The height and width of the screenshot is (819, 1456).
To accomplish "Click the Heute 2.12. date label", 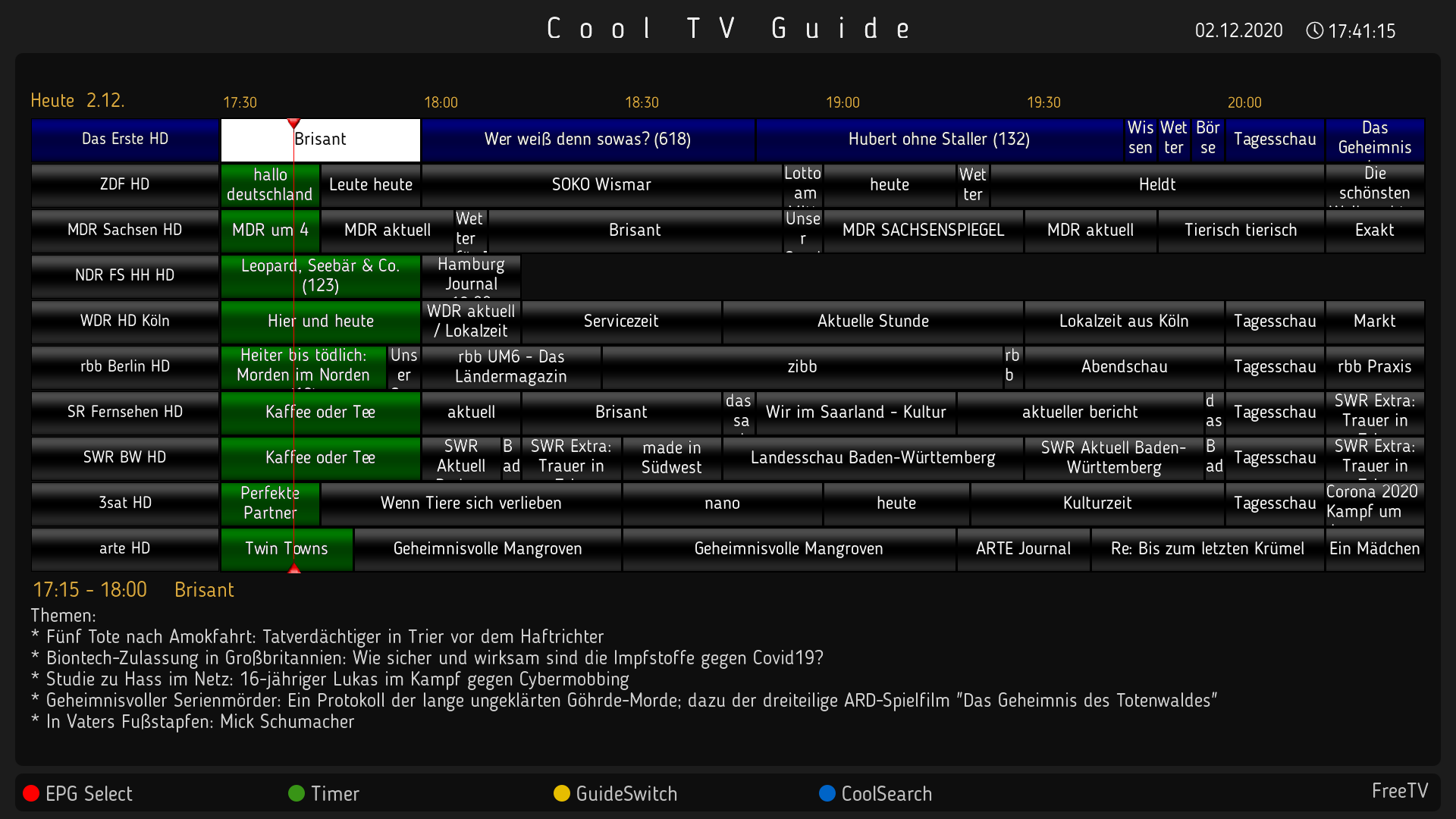I will 77,101.
